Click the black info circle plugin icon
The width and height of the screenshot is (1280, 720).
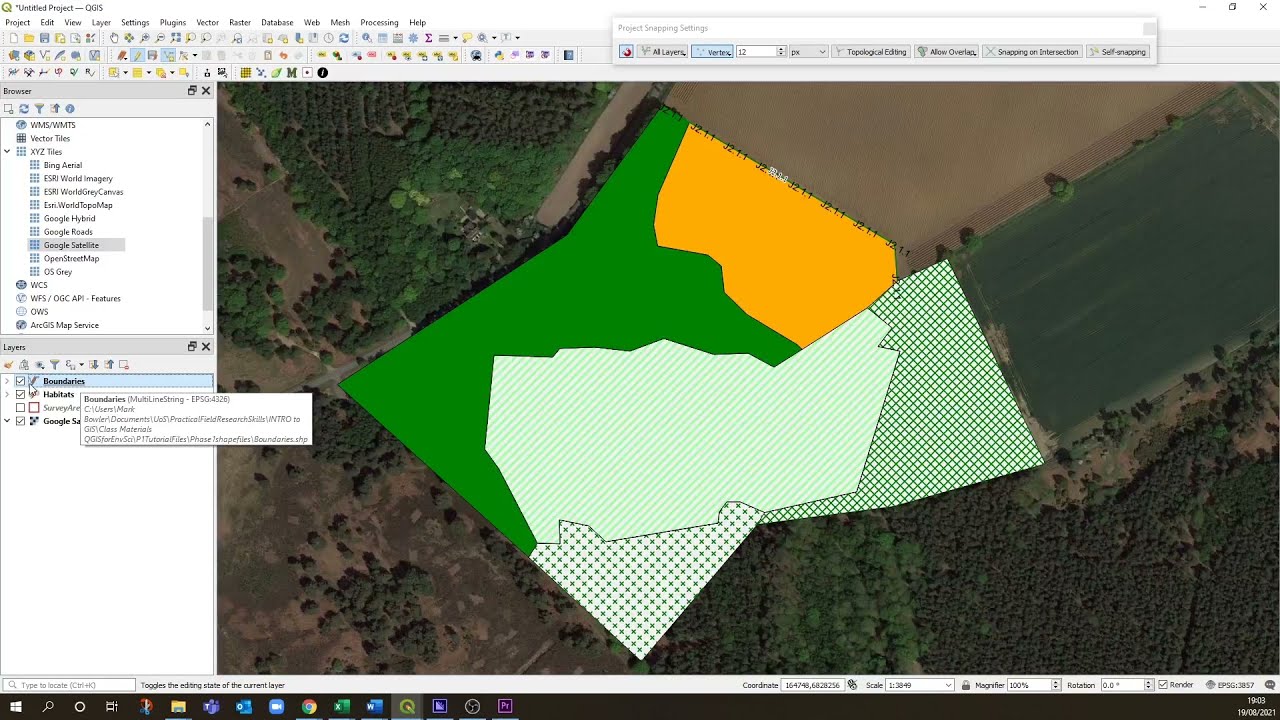coord(322,73)
